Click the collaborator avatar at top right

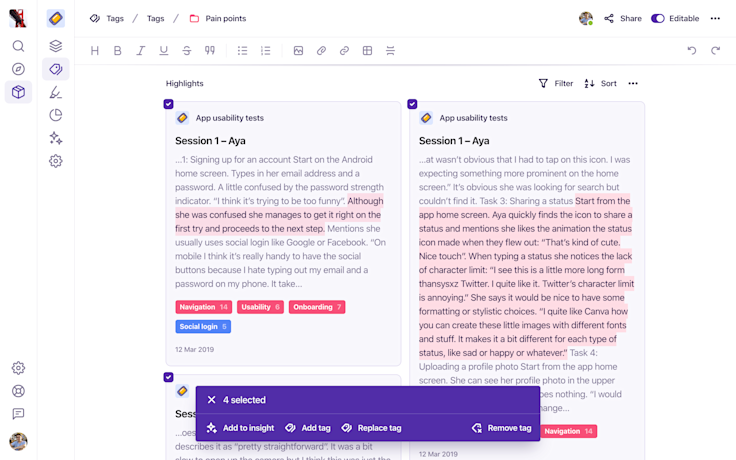[x=586, y=18]
